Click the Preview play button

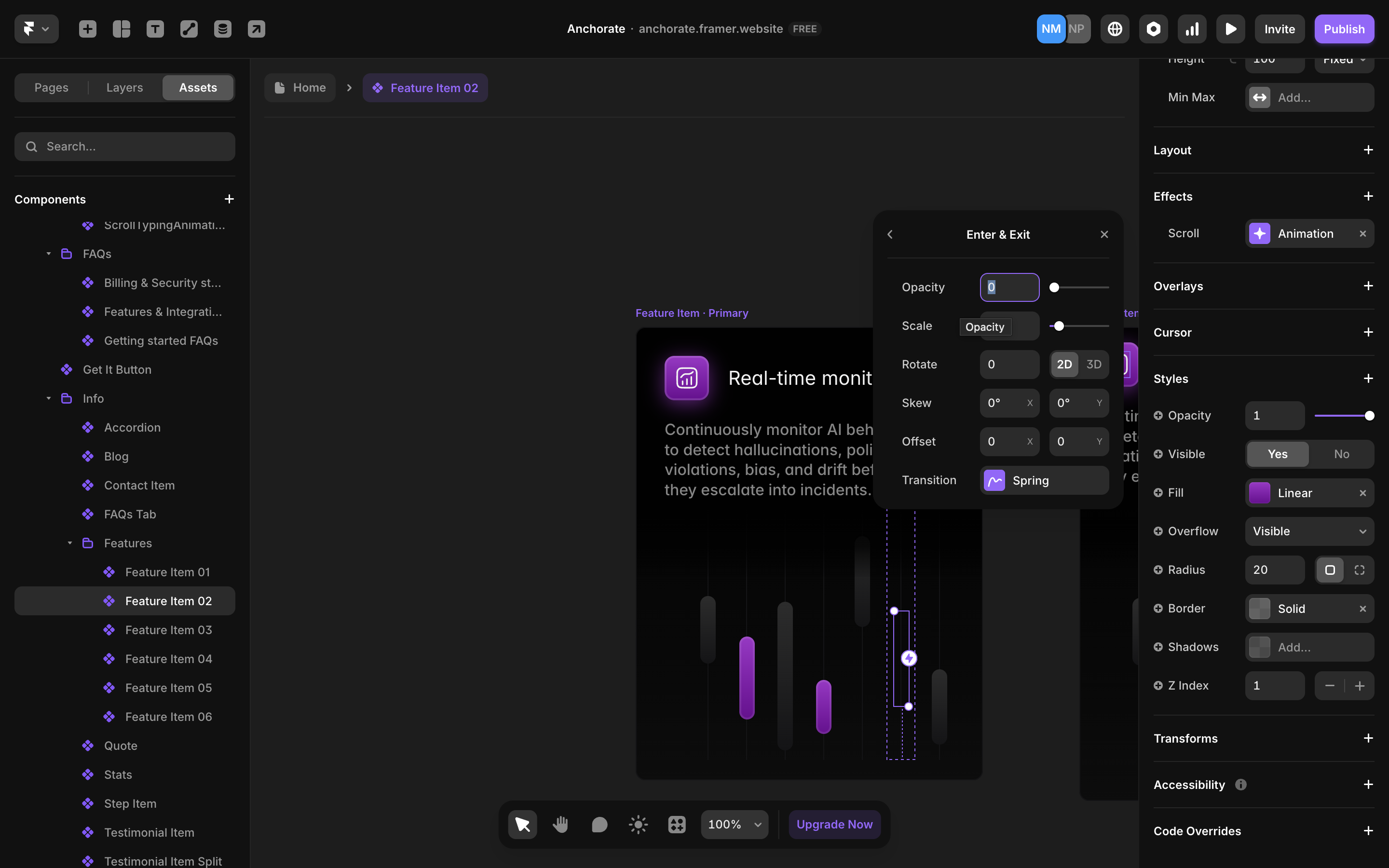(x=1230, y=29)
